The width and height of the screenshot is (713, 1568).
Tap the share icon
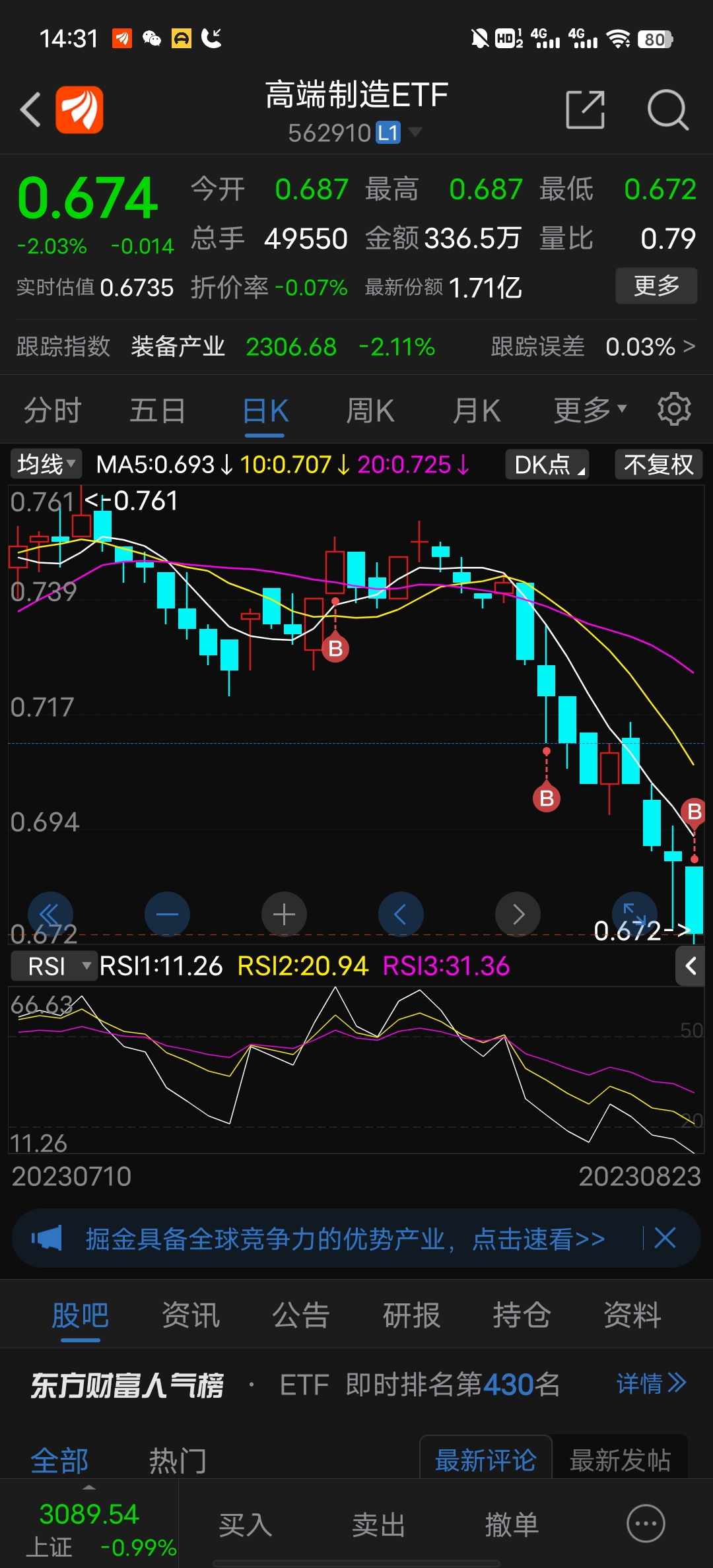coord(586,110)
